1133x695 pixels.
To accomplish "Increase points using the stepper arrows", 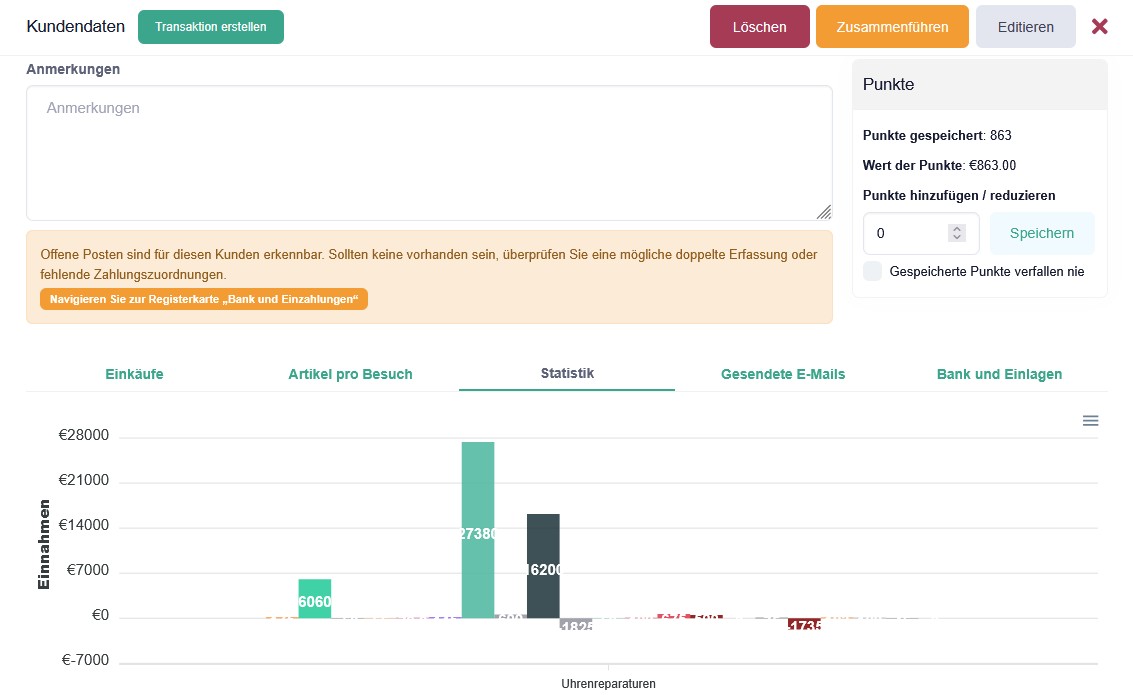I will click(x=957, y=228).
